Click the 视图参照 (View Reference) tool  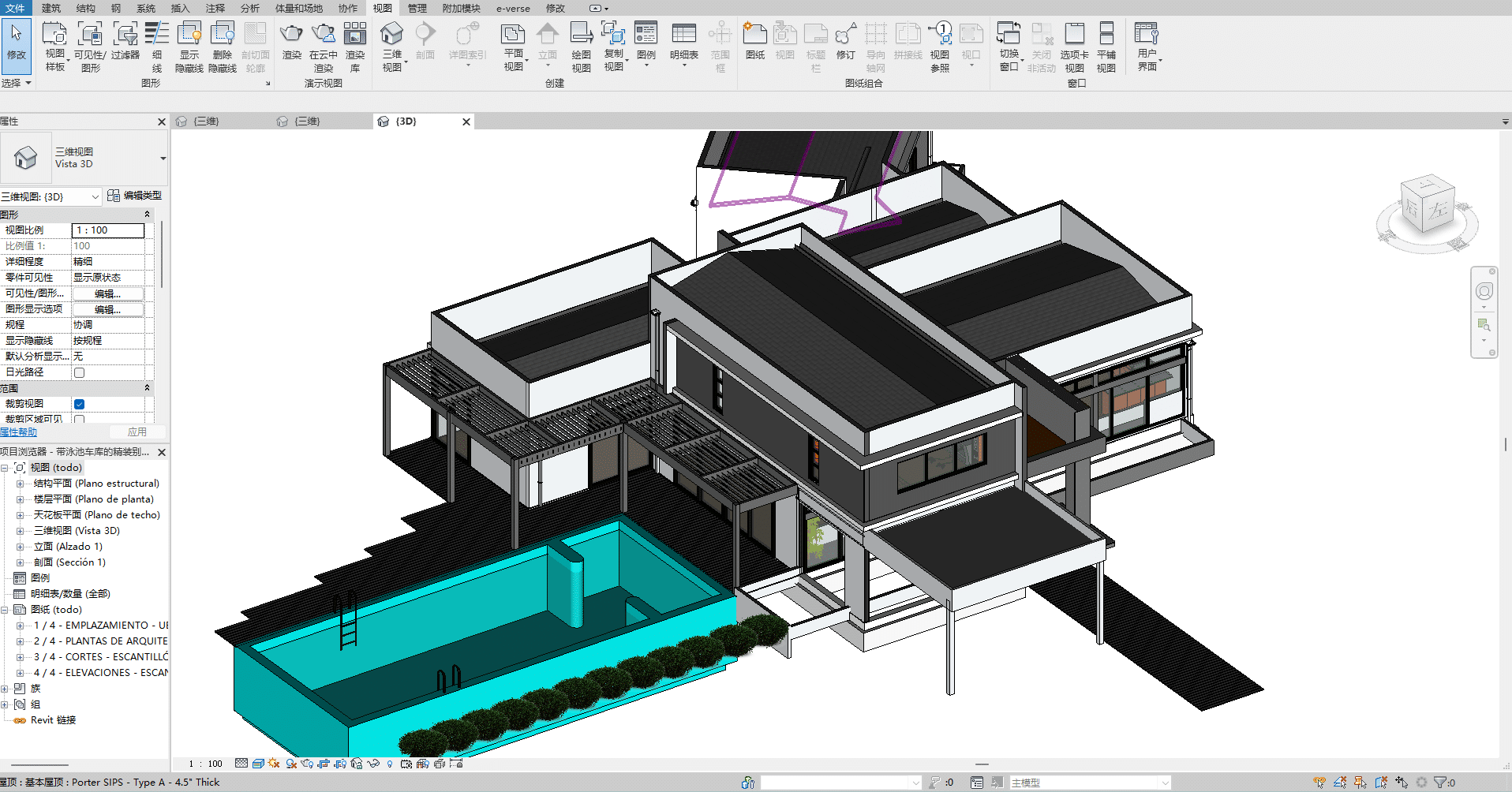(940, 46)
